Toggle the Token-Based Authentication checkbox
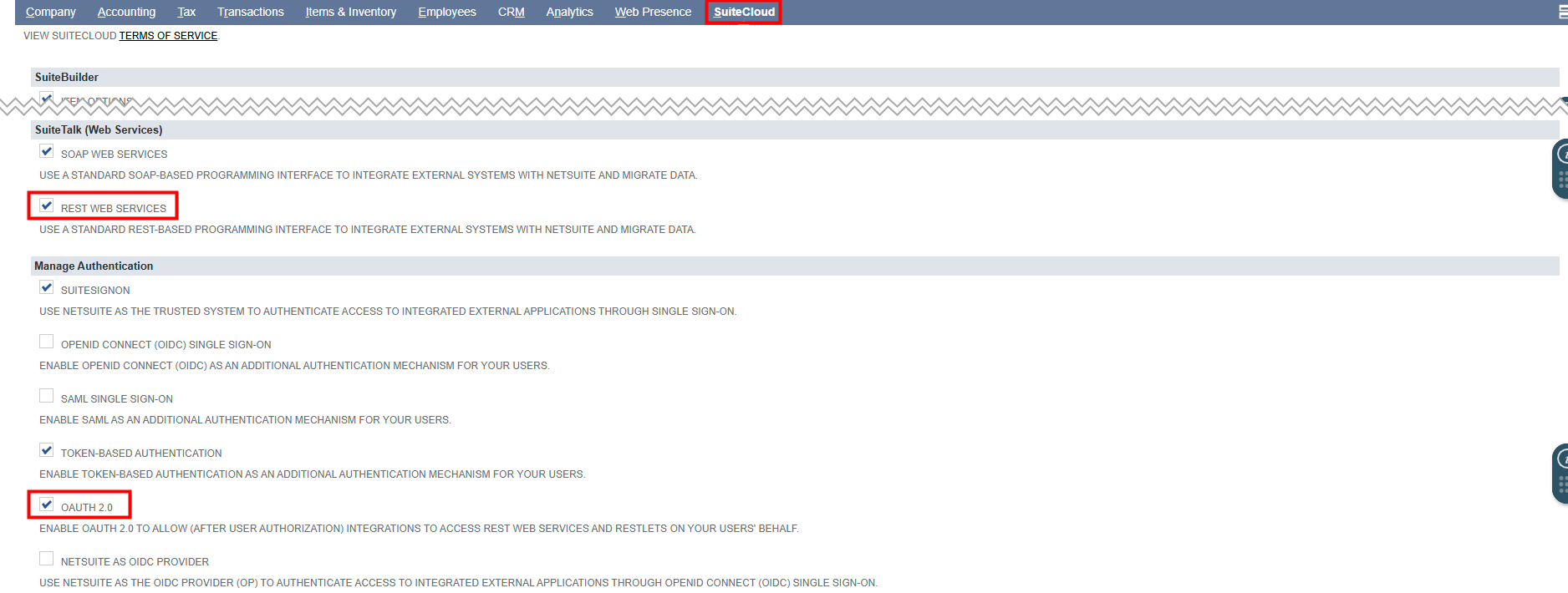 [47, 451]
